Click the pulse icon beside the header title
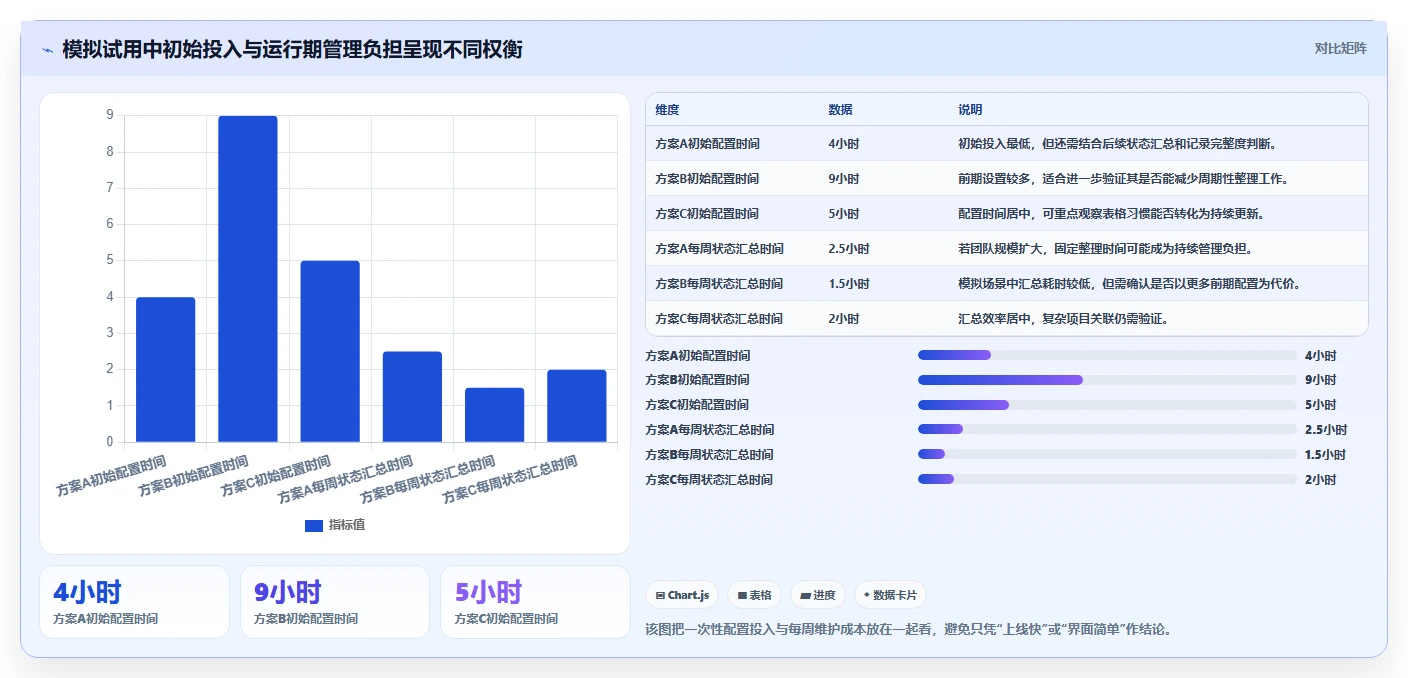Viewport: 1408px width, 678px height. [x=48, y=50]
